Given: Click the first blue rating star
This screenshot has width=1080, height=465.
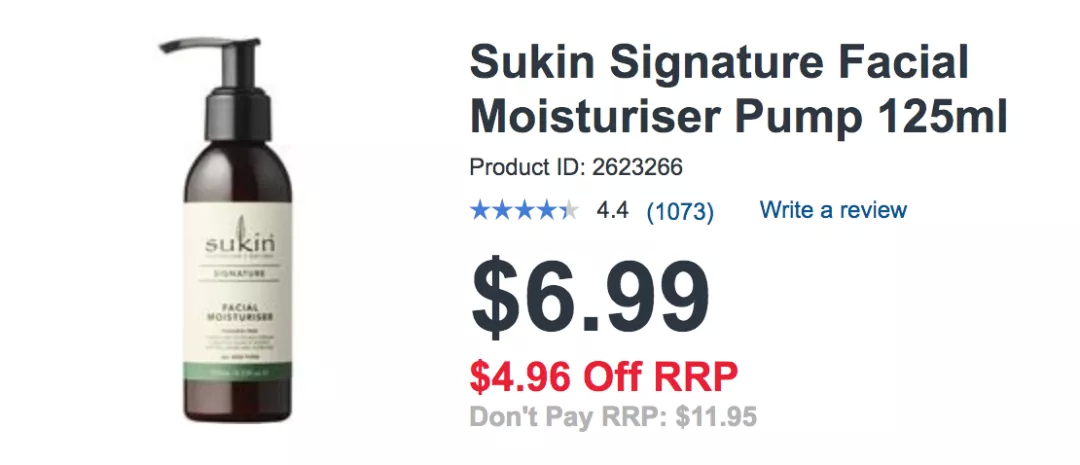Looking at the screenshot, I should 479,210.
